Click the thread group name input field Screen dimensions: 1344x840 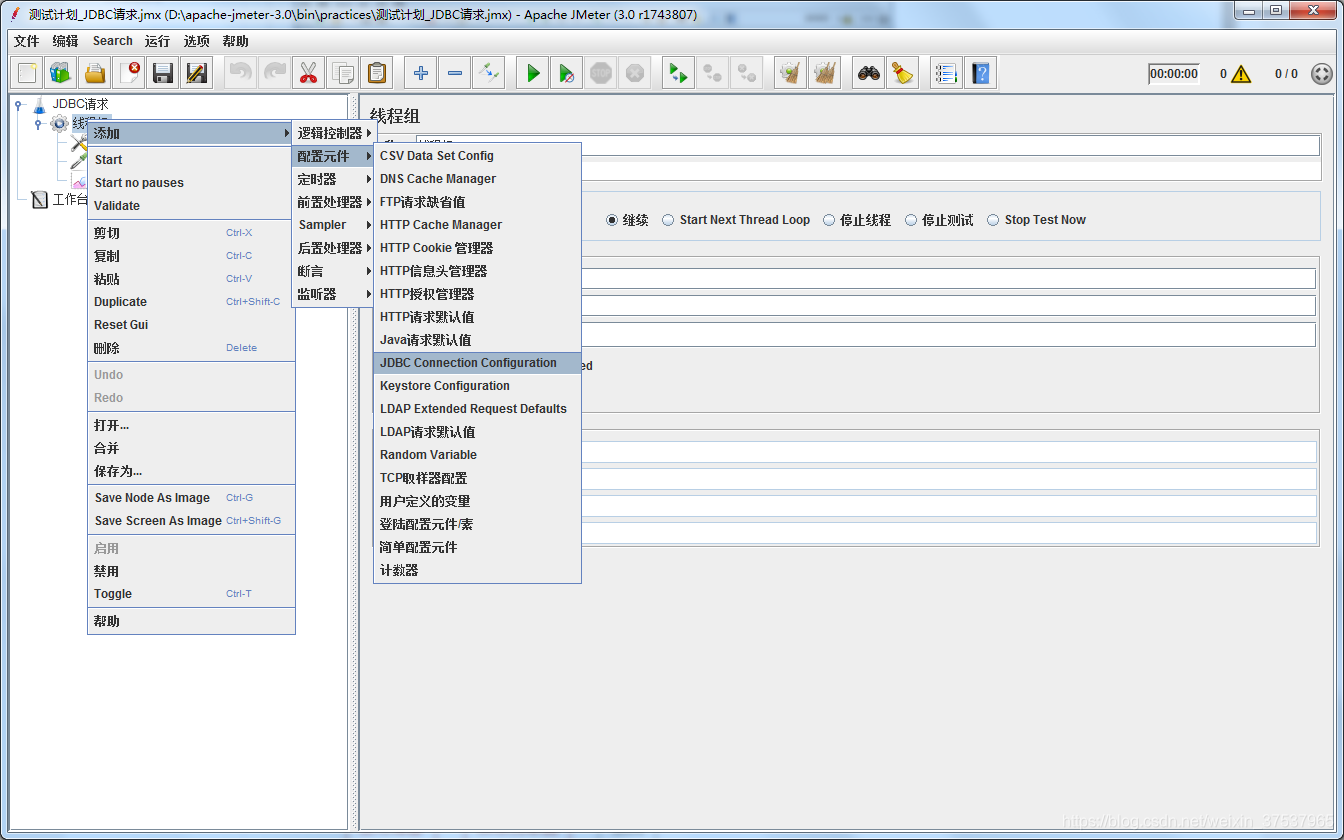click(867, 146)
